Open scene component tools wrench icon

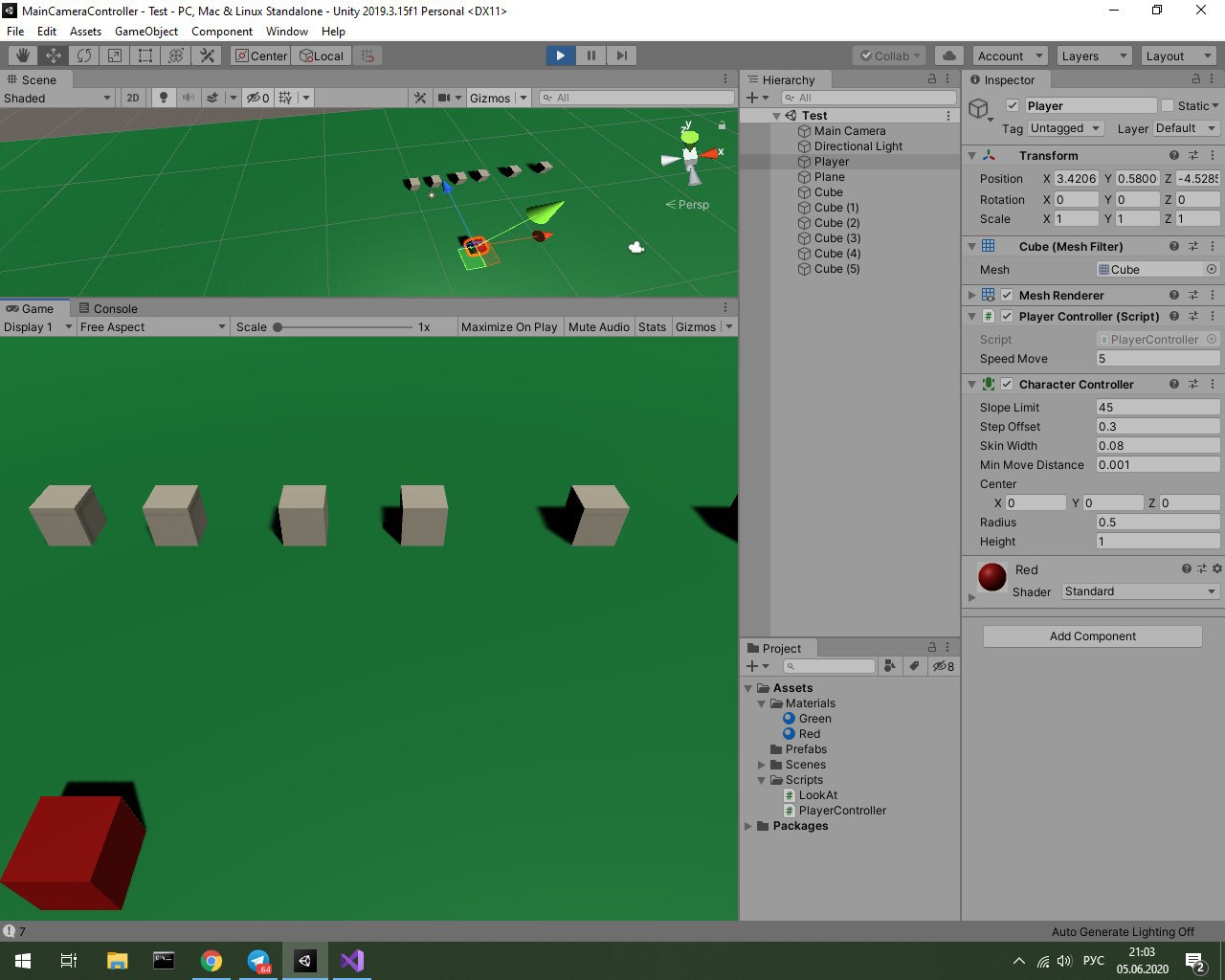pos(419,98)
